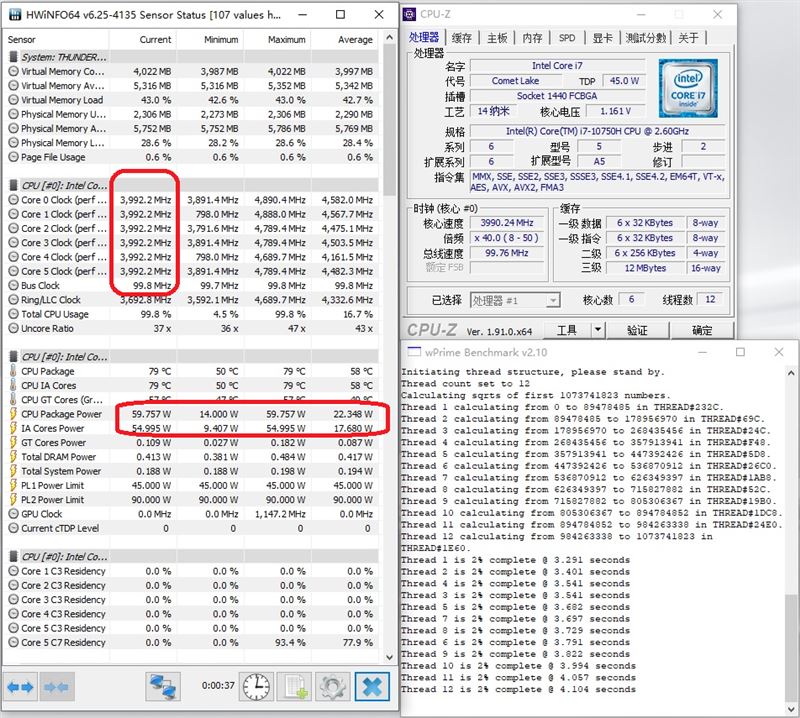Click the clock reset timer icon
This screenshot has height=718, width=800.
256,687
